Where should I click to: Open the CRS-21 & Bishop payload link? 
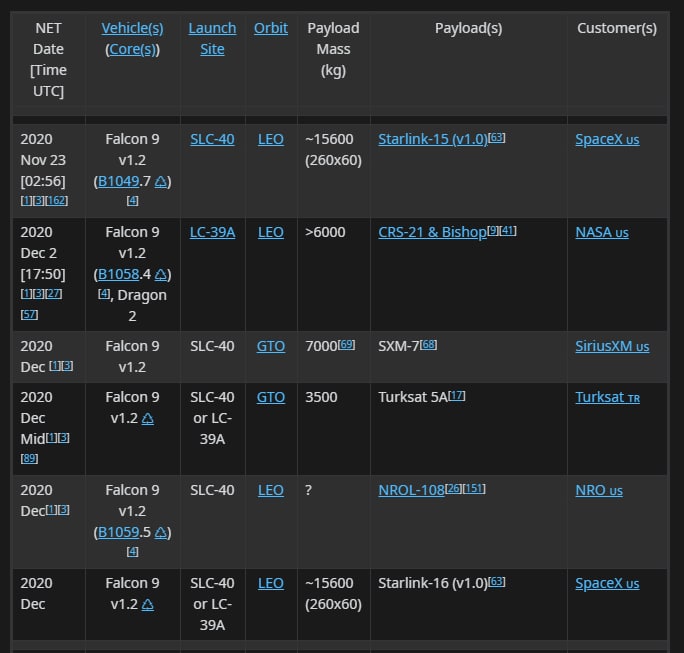432,232
